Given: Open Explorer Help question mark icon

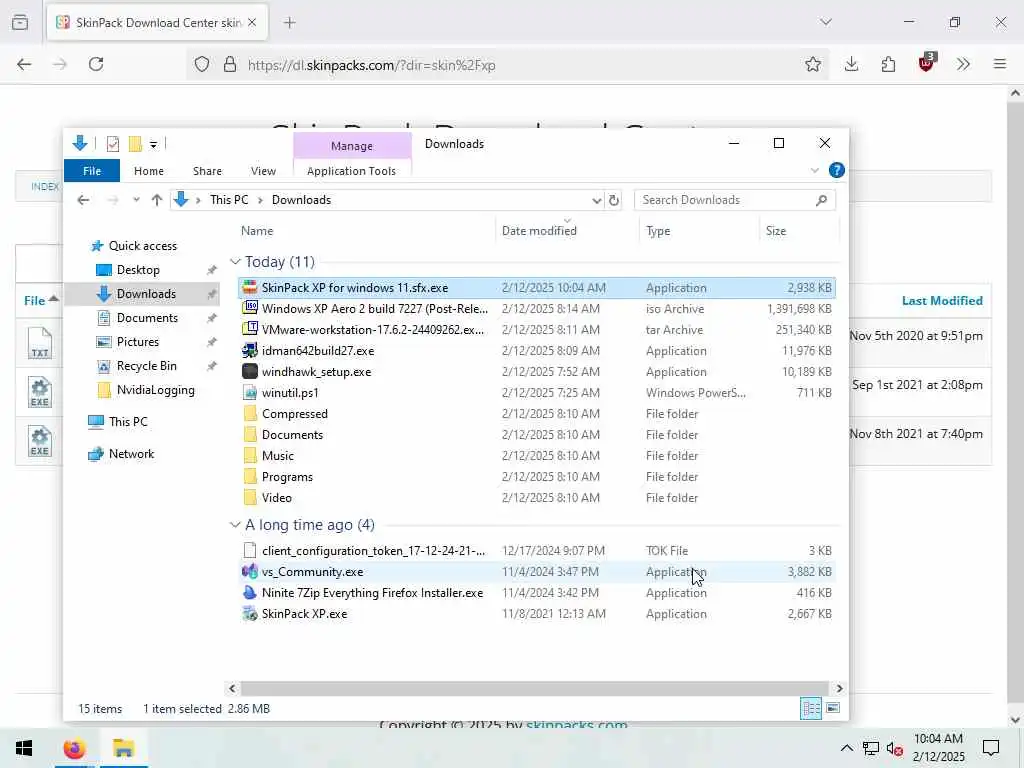Looking at the screenshot, I should point(837,170).
